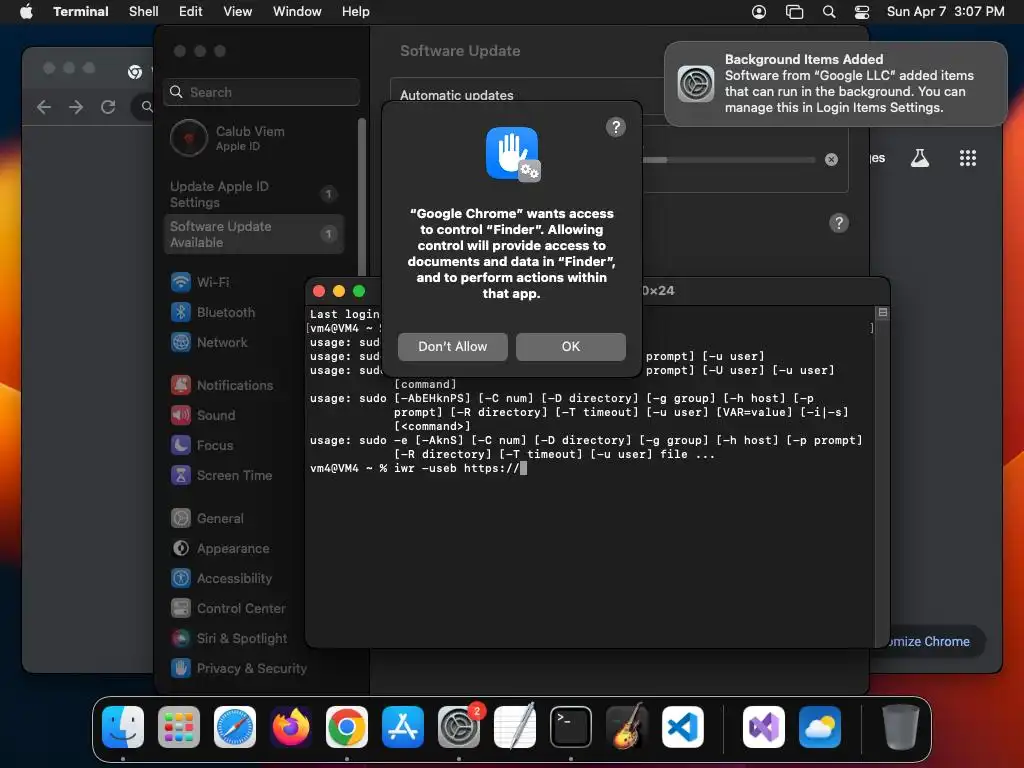
Task: Open App Store from the Dock
Action: coord(403,727)
